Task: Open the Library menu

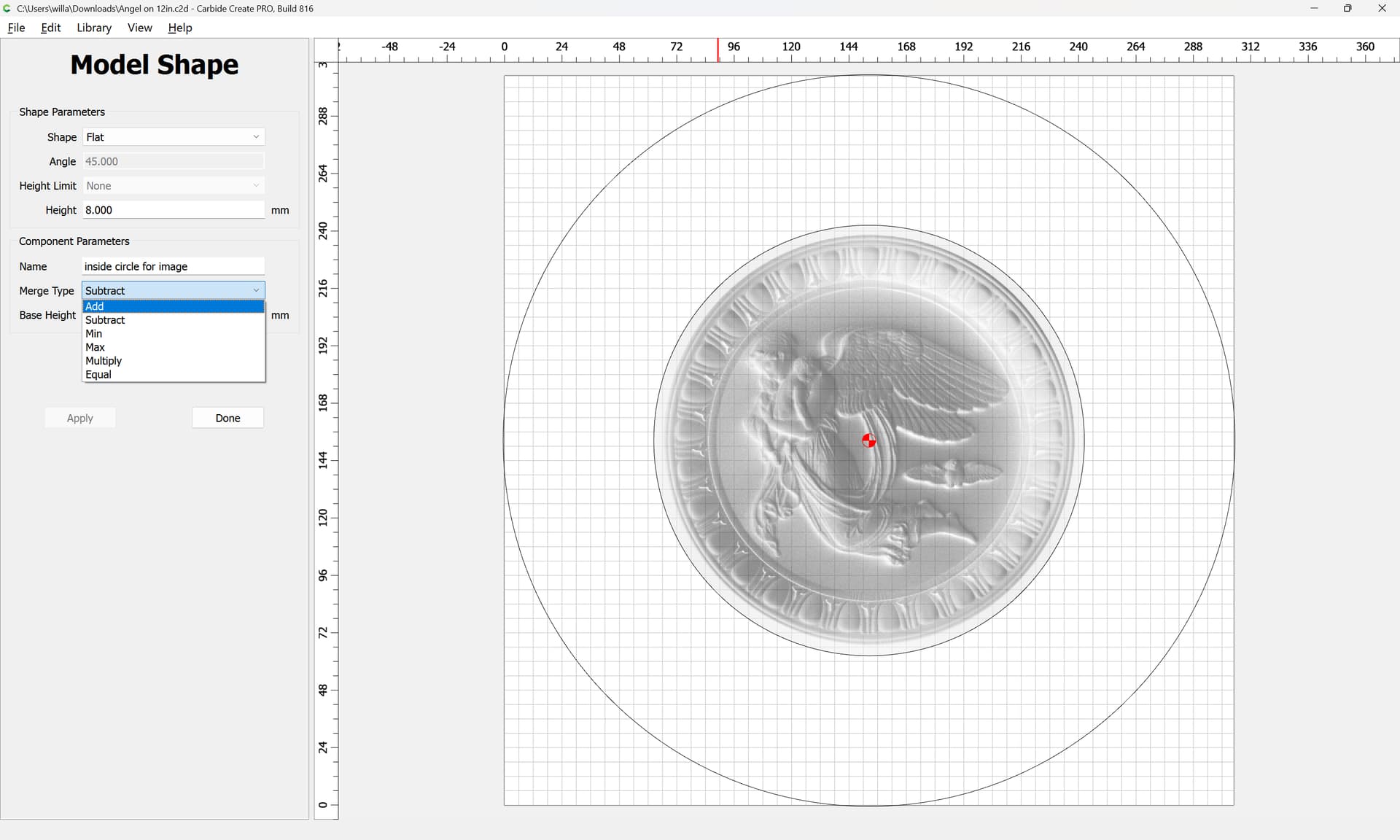Action: click(x=94, y=28)
